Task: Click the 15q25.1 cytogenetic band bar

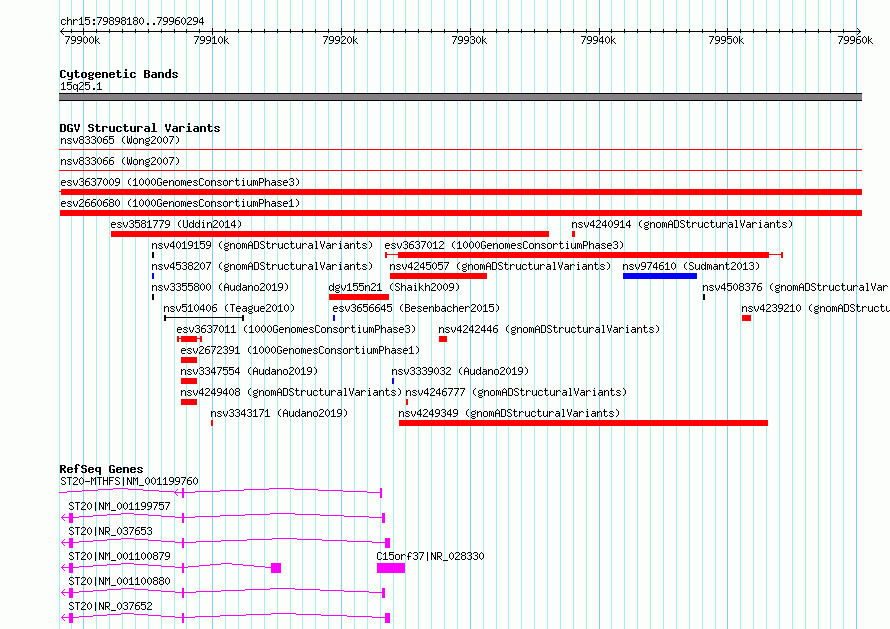Action: (460, 97)
